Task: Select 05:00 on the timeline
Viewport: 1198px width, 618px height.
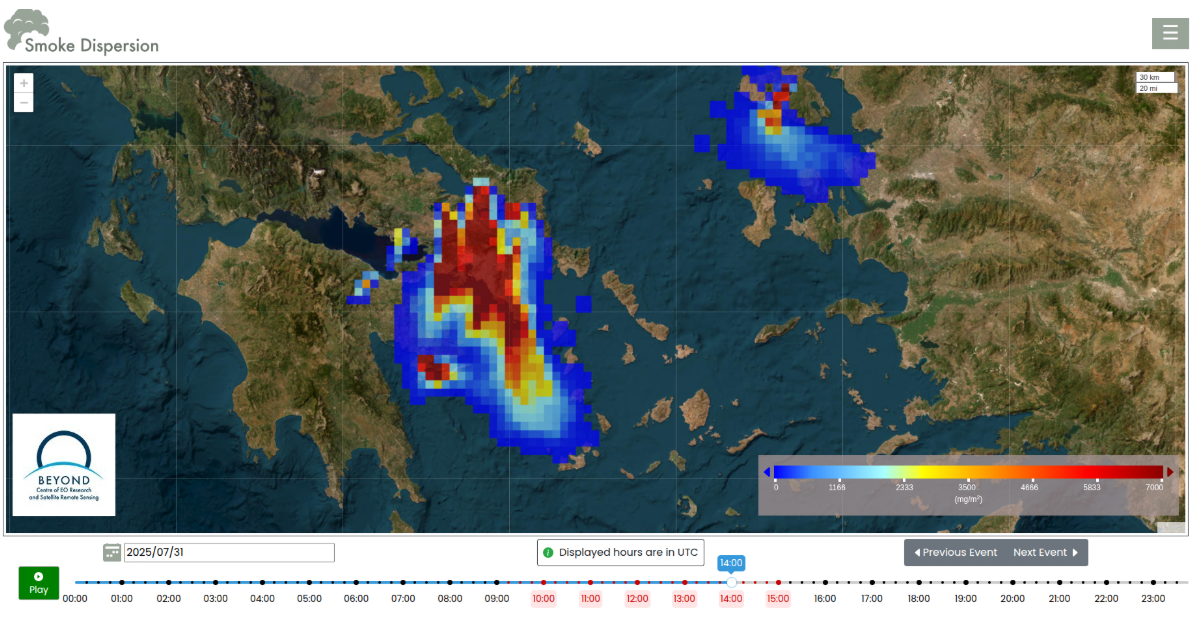Action: click(309, 598)
